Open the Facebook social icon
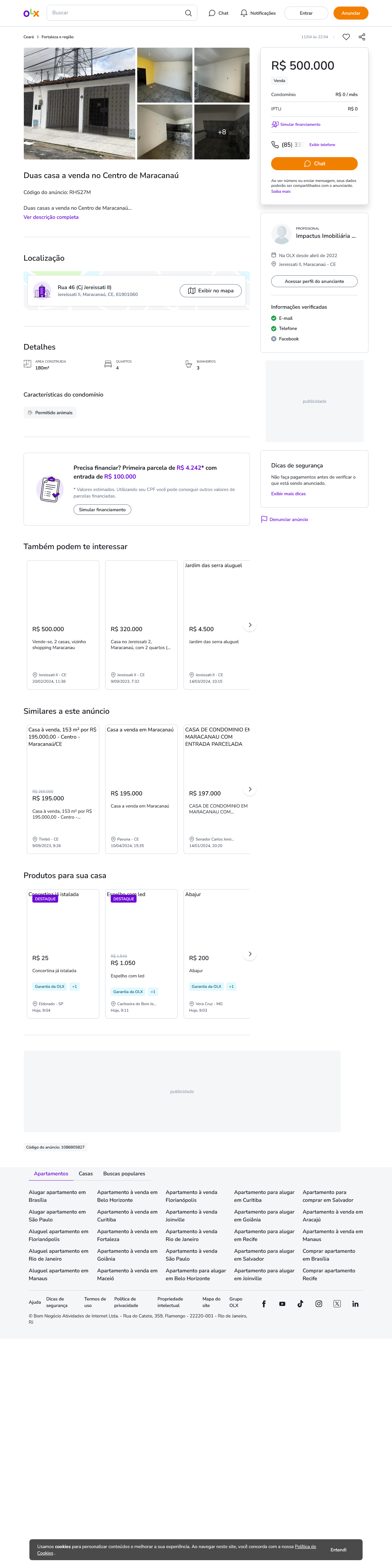Image resolution: width=392 pixels, height=1568 pixels. click(x=264, y=1304)
